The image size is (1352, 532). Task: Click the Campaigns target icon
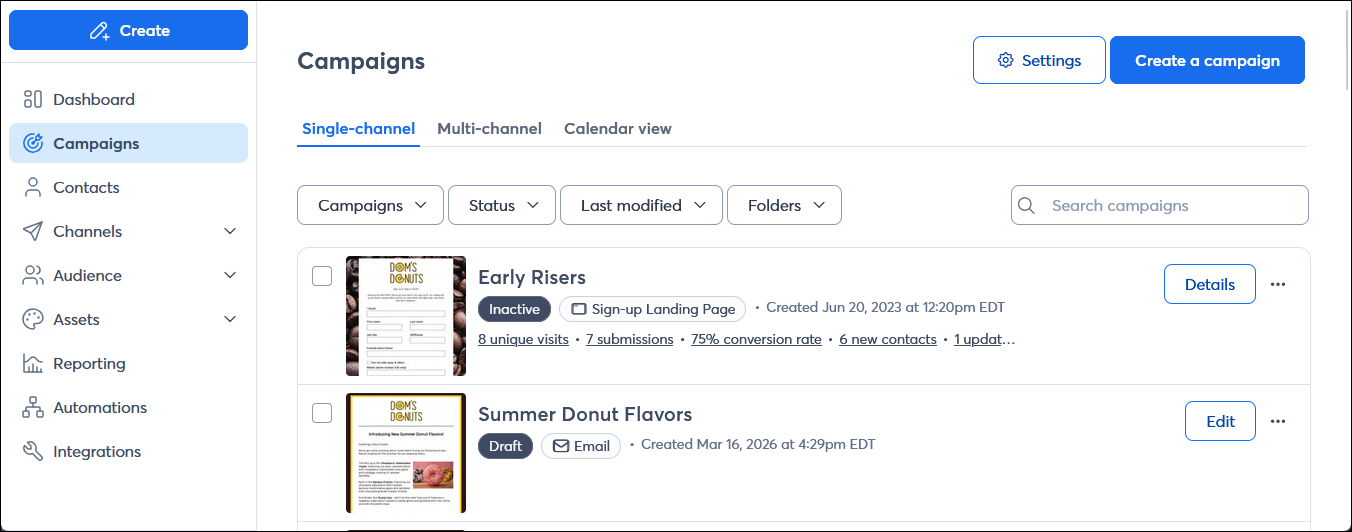tap(33, 143)
